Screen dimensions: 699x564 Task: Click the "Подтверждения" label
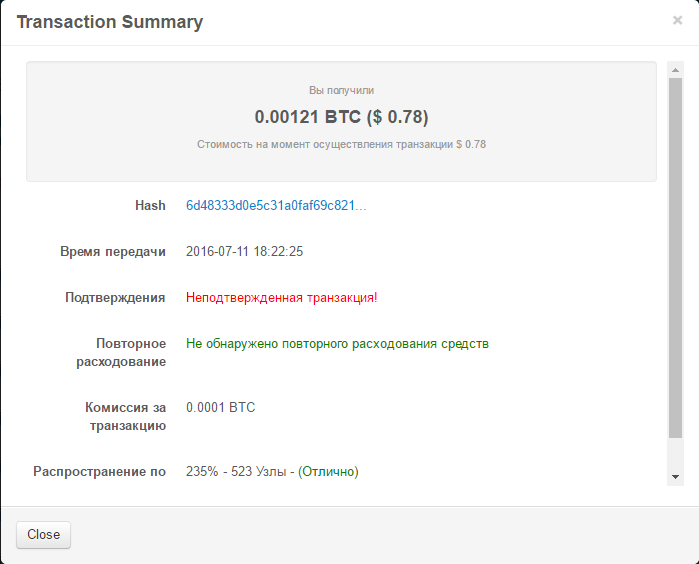(x=115, y=297)
